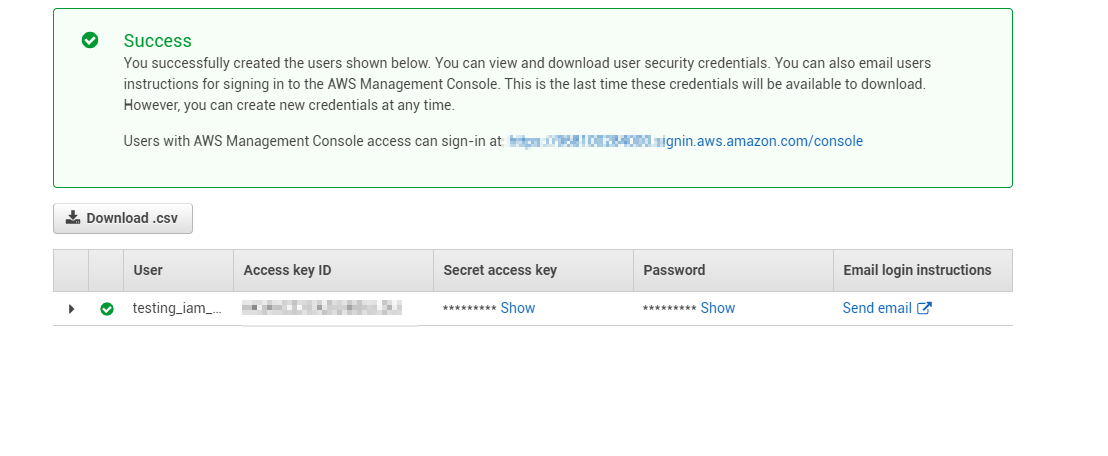Image resolution: width=1108 pixels, height=456 pixels.
Task: Click the masked secret access key asterisks
Action: 469,309
